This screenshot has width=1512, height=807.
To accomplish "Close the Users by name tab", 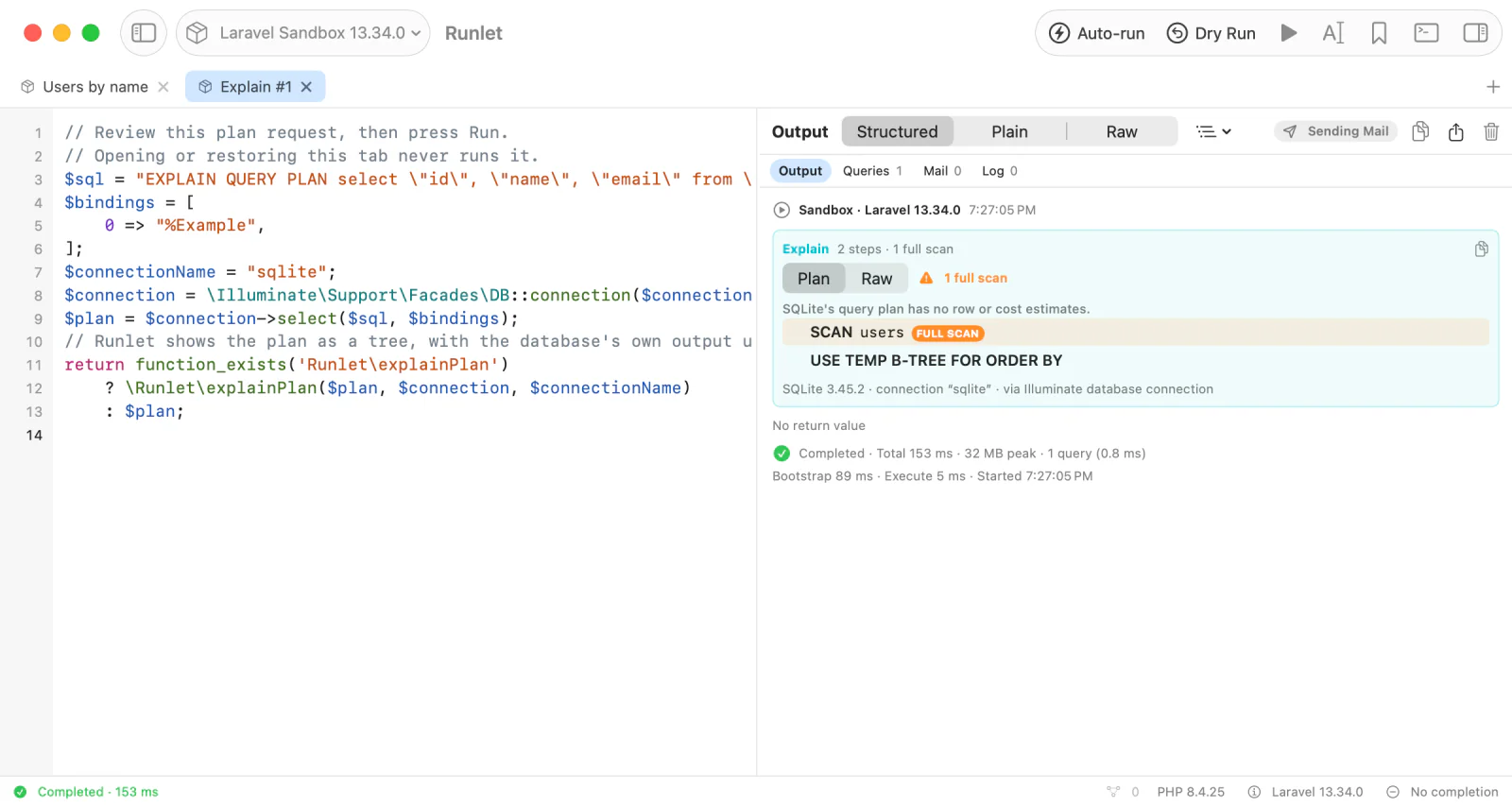I will point(163,87).
